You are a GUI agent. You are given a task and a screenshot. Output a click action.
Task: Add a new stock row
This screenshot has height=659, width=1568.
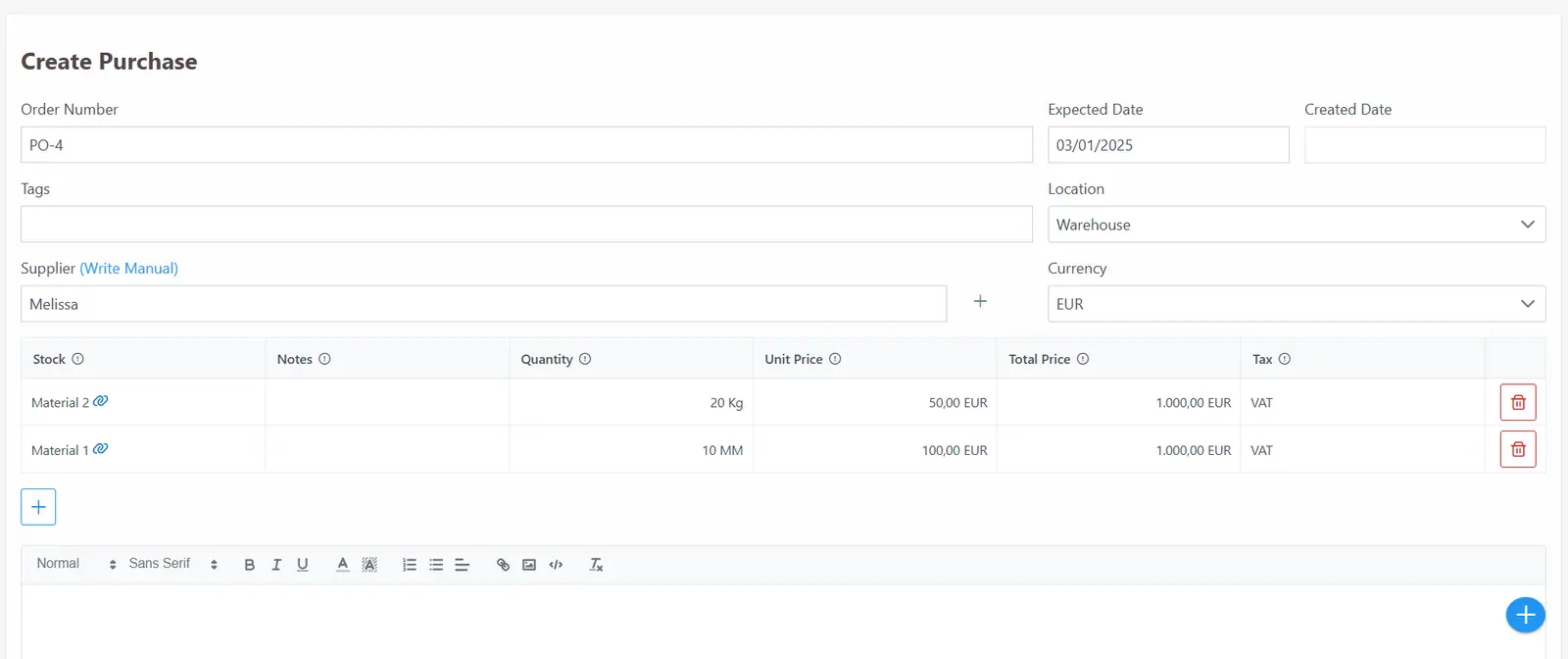(x=38, y=507)
